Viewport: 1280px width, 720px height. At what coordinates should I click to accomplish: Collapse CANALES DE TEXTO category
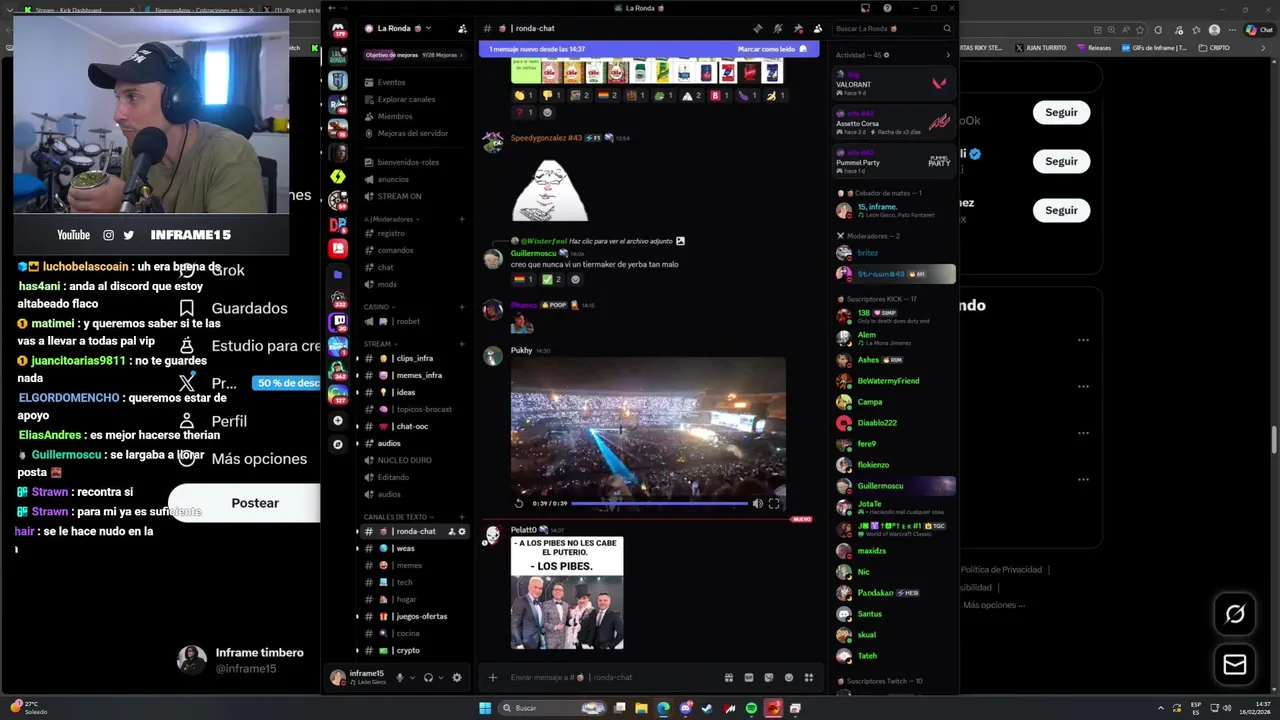coord(398,517)
